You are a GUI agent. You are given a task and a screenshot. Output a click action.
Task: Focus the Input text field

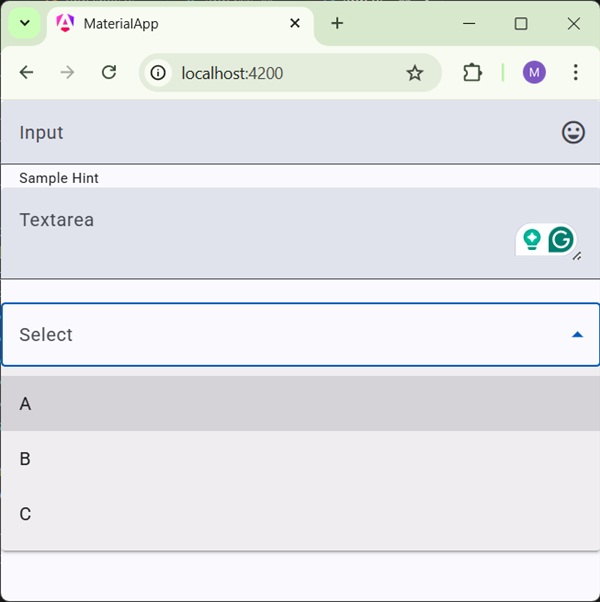pos(280,133)
